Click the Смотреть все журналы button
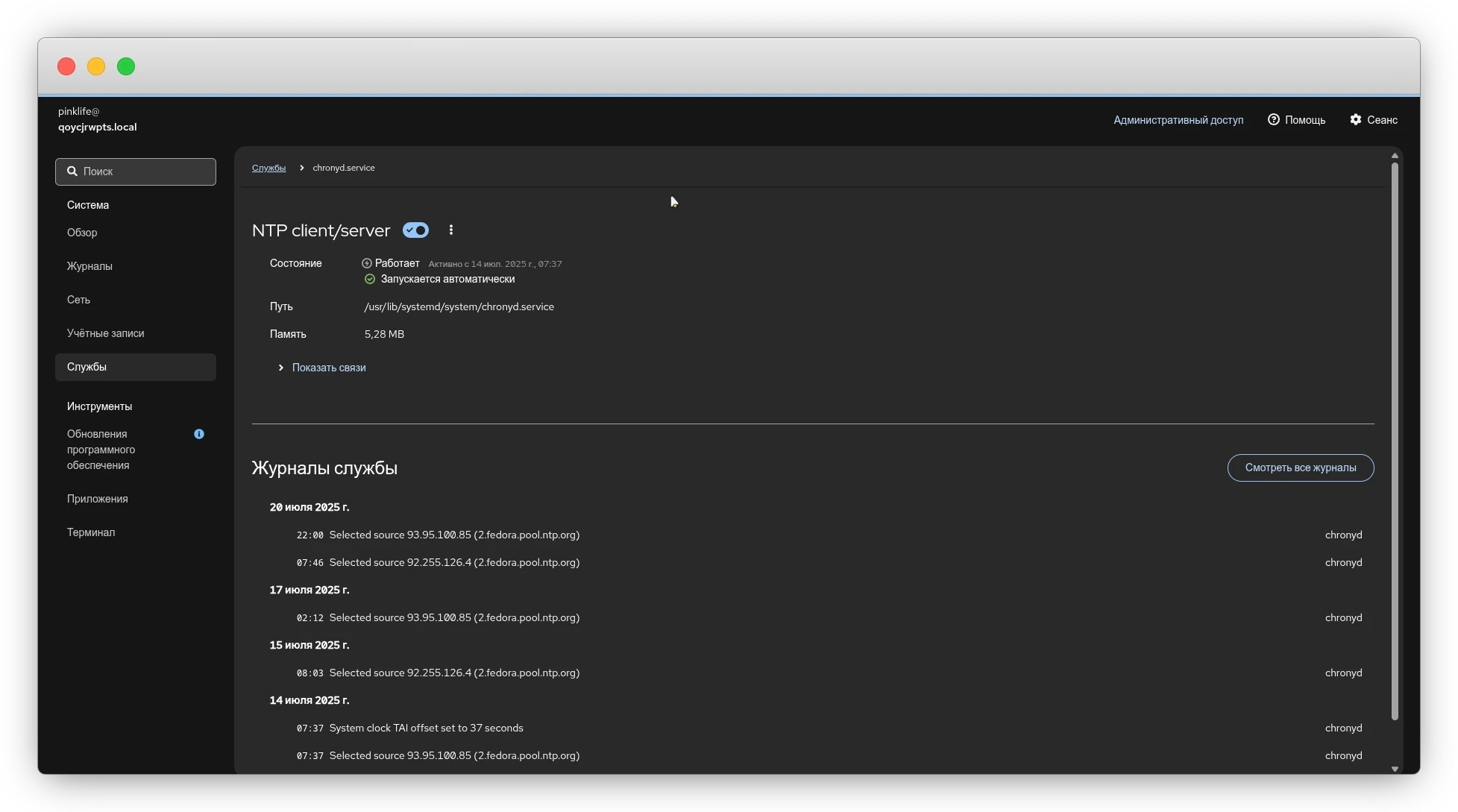 [x=1300, y=468]
